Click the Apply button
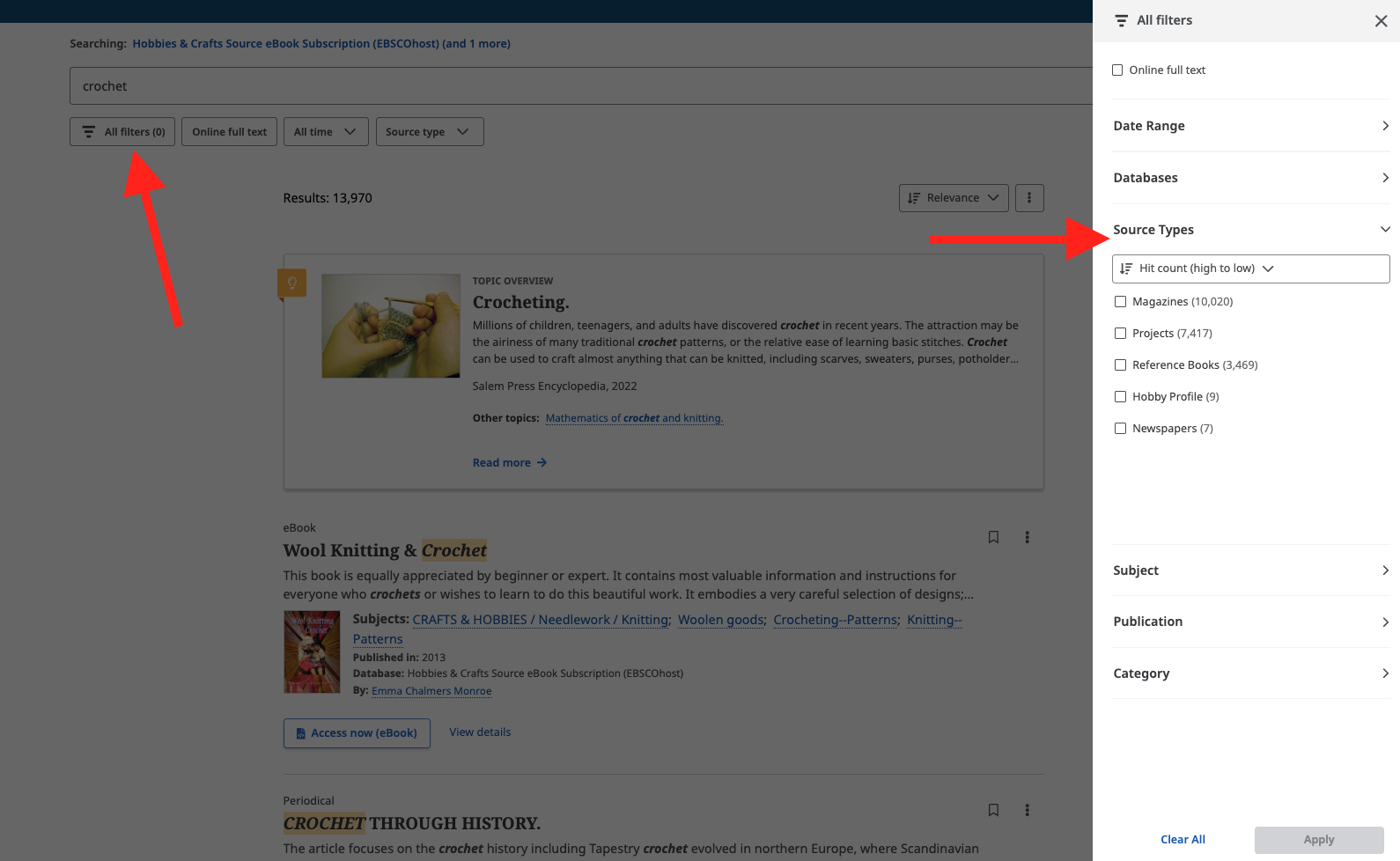Viewport: 1400px width, 861px height. click(1319, 840)
